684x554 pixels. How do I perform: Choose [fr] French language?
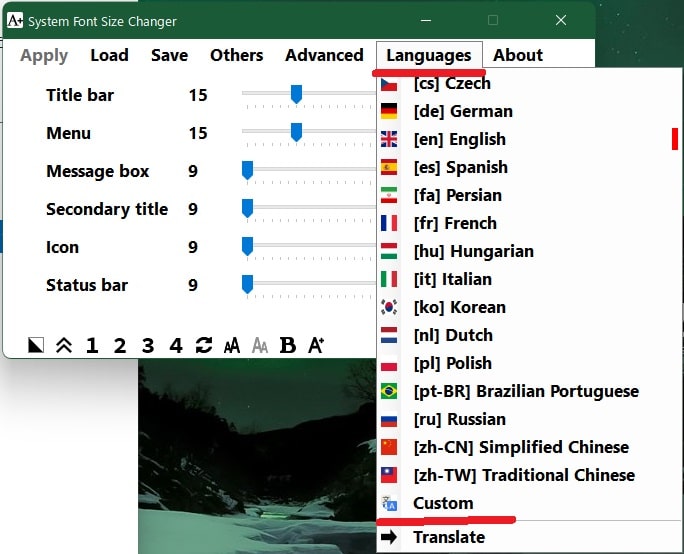point(530,223)
